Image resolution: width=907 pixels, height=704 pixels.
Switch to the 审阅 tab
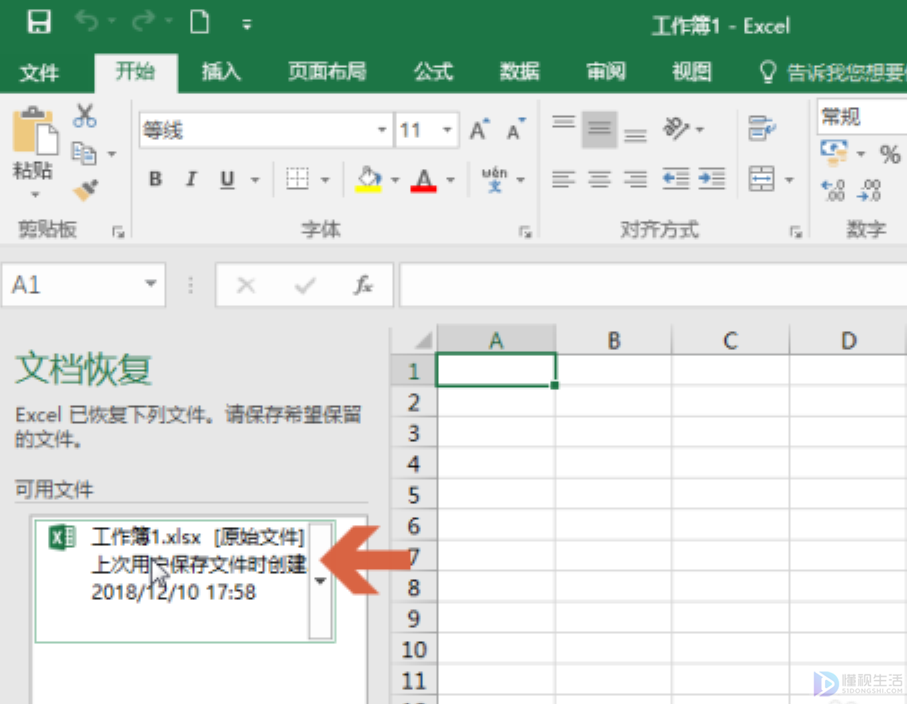[x=606, y=72]
